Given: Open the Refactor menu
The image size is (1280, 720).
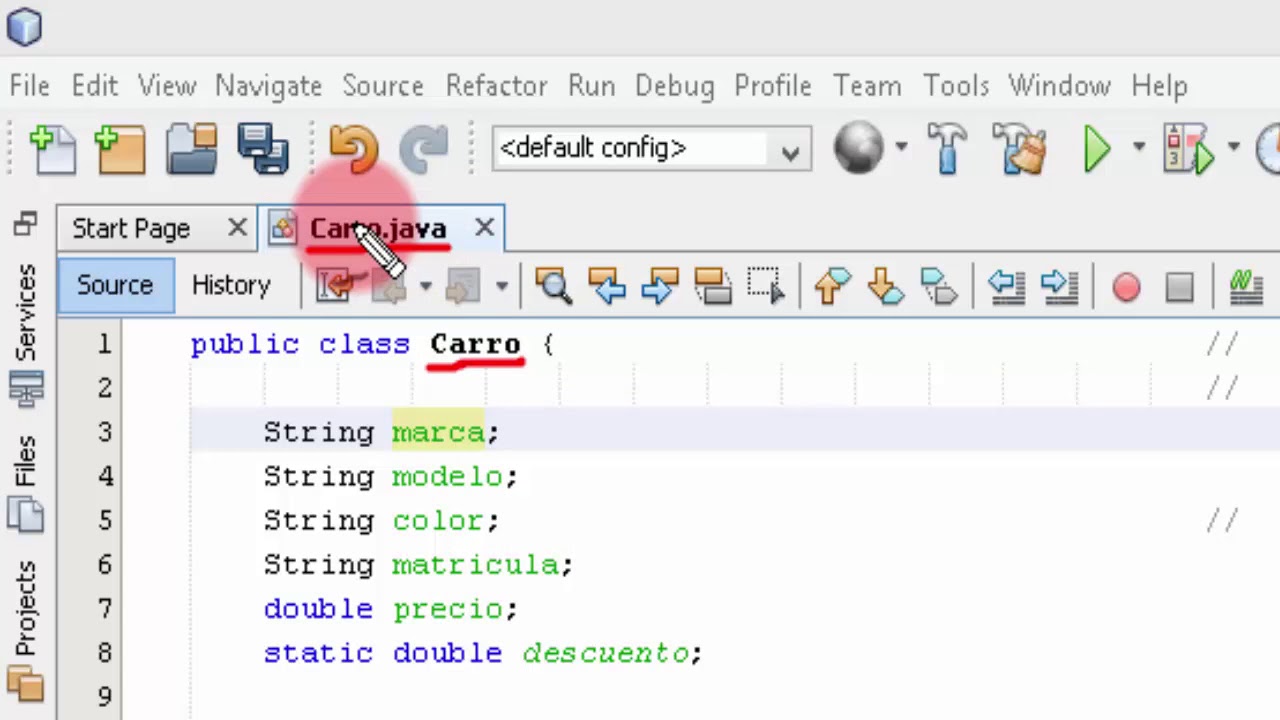Looking at the screenshot, I should [496, 86].
